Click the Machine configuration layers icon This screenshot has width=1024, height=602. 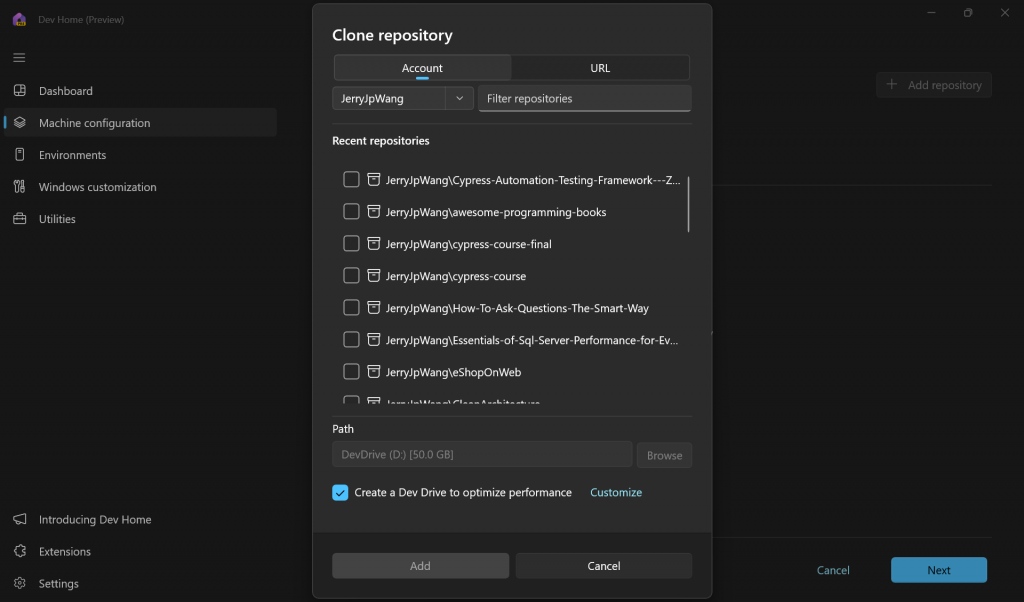20,122
